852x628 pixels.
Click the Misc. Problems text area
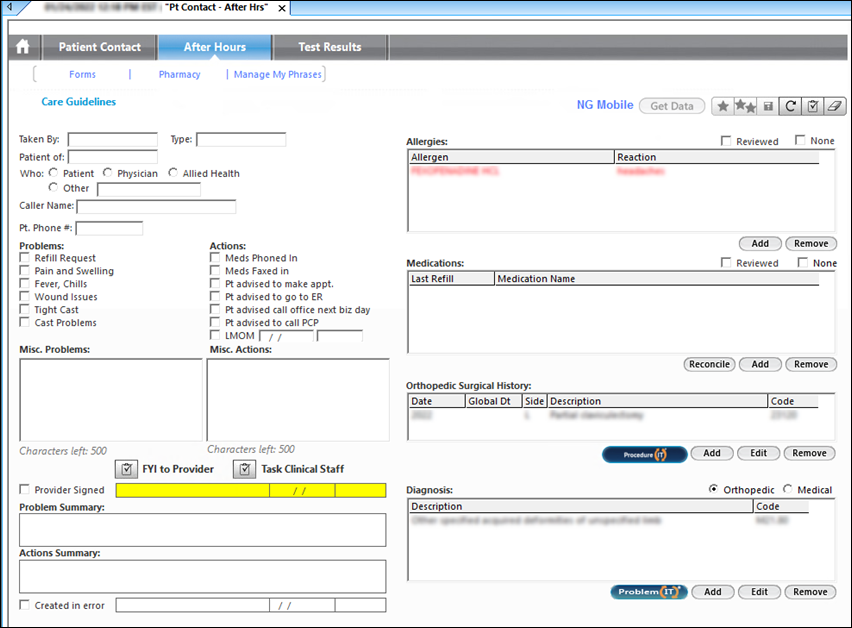(111, 400)
